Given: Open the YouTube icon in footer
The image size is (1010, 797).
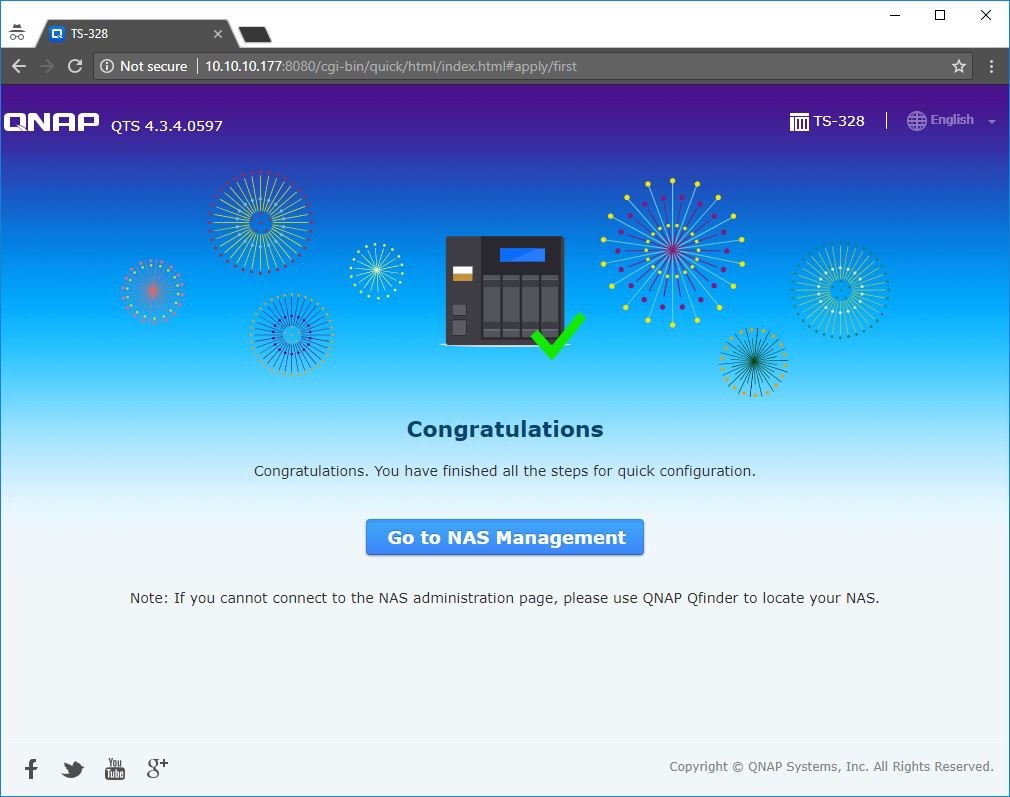Looking at the screenshot, I should coord(115,768).
